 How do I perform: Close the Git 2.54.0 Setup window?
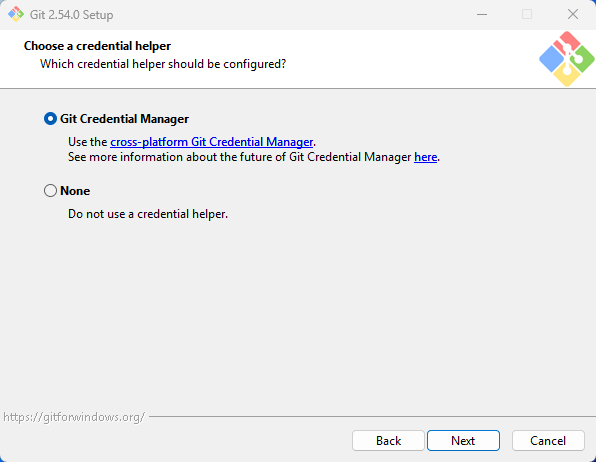coord(572,14)
